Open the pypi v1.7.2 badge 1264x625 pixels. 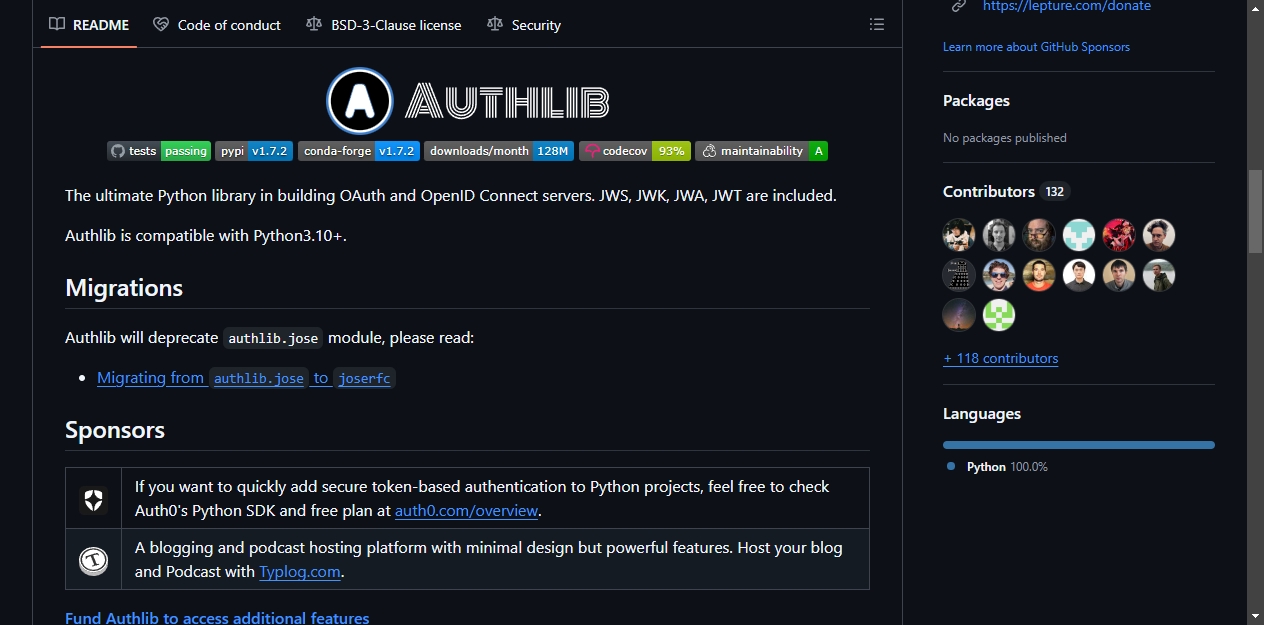pos(254,151)
